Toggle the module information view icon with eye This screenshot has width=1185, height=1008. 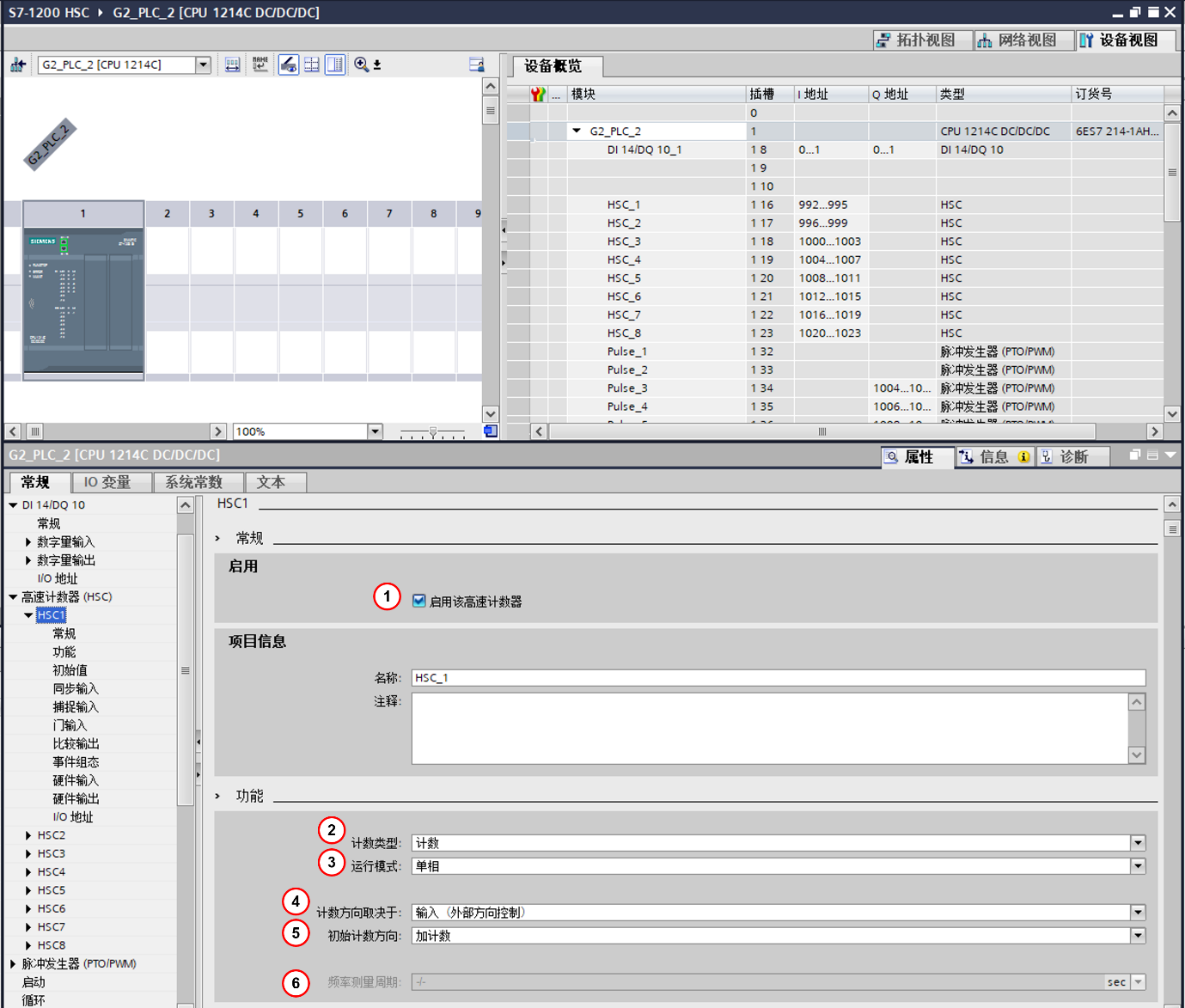pos(289,64)
